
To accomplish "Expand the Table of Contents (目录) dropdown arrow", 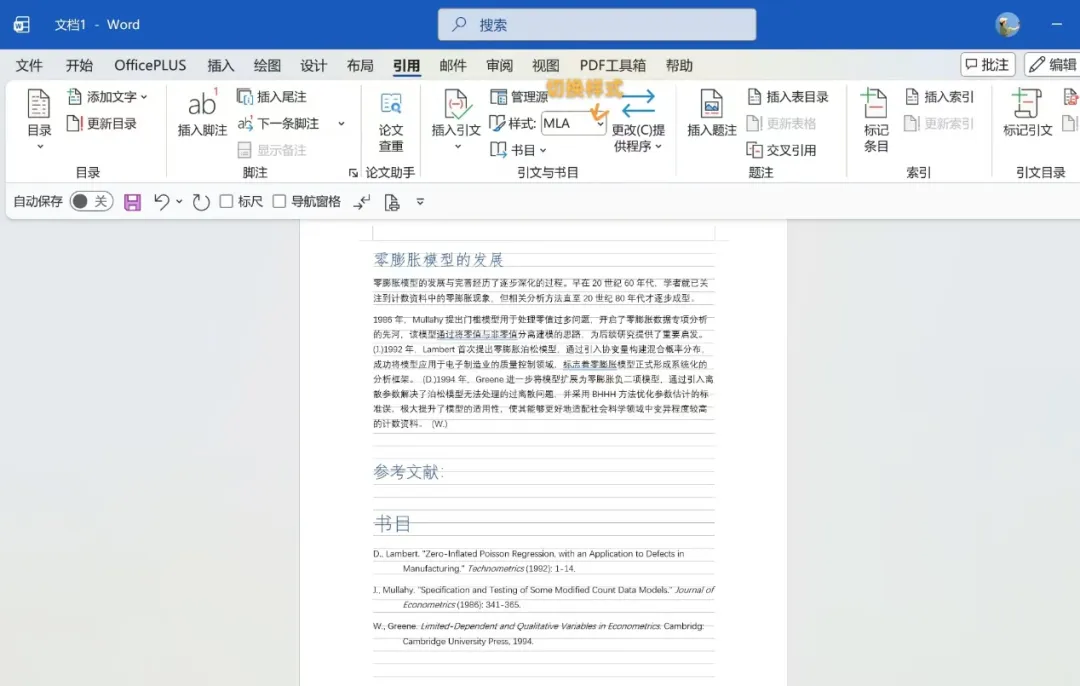I will [40, 147].
